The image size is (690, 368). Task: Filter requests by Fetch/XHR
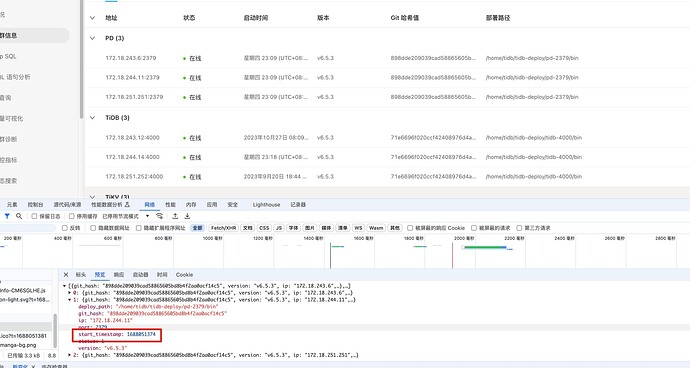tap(224, 228)
